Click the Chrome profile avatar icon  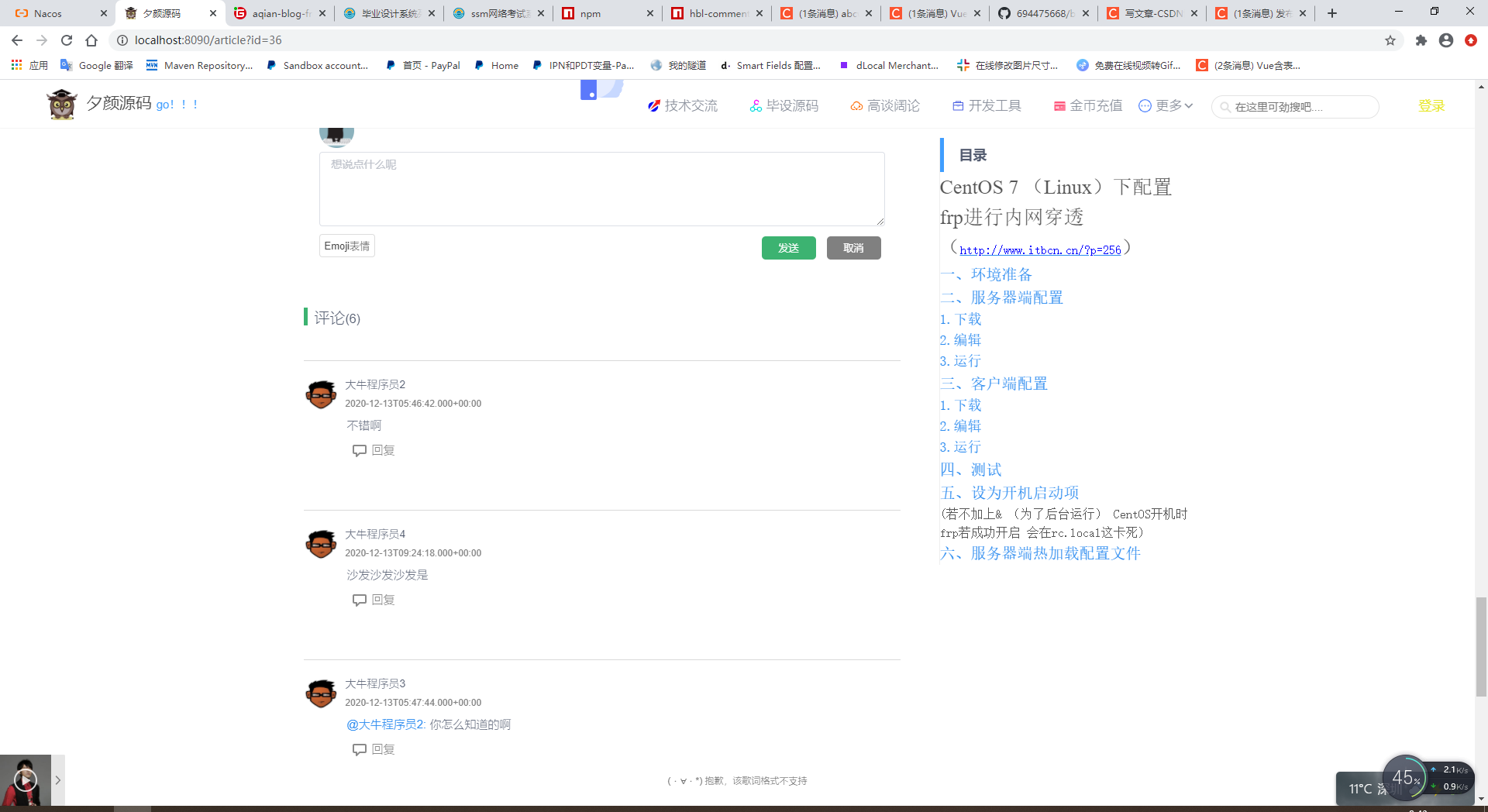click(x=1446, y=40)
